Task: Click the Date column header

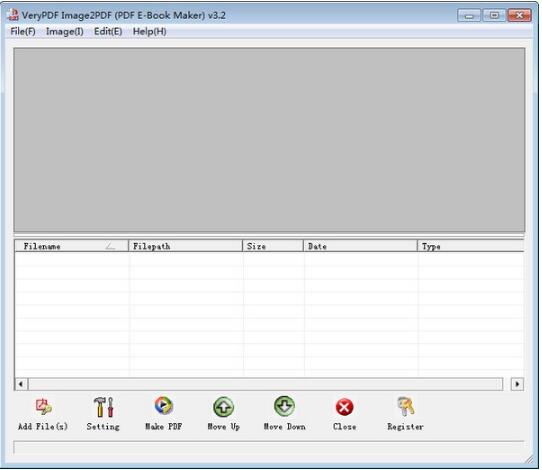Action: point(360,246)
